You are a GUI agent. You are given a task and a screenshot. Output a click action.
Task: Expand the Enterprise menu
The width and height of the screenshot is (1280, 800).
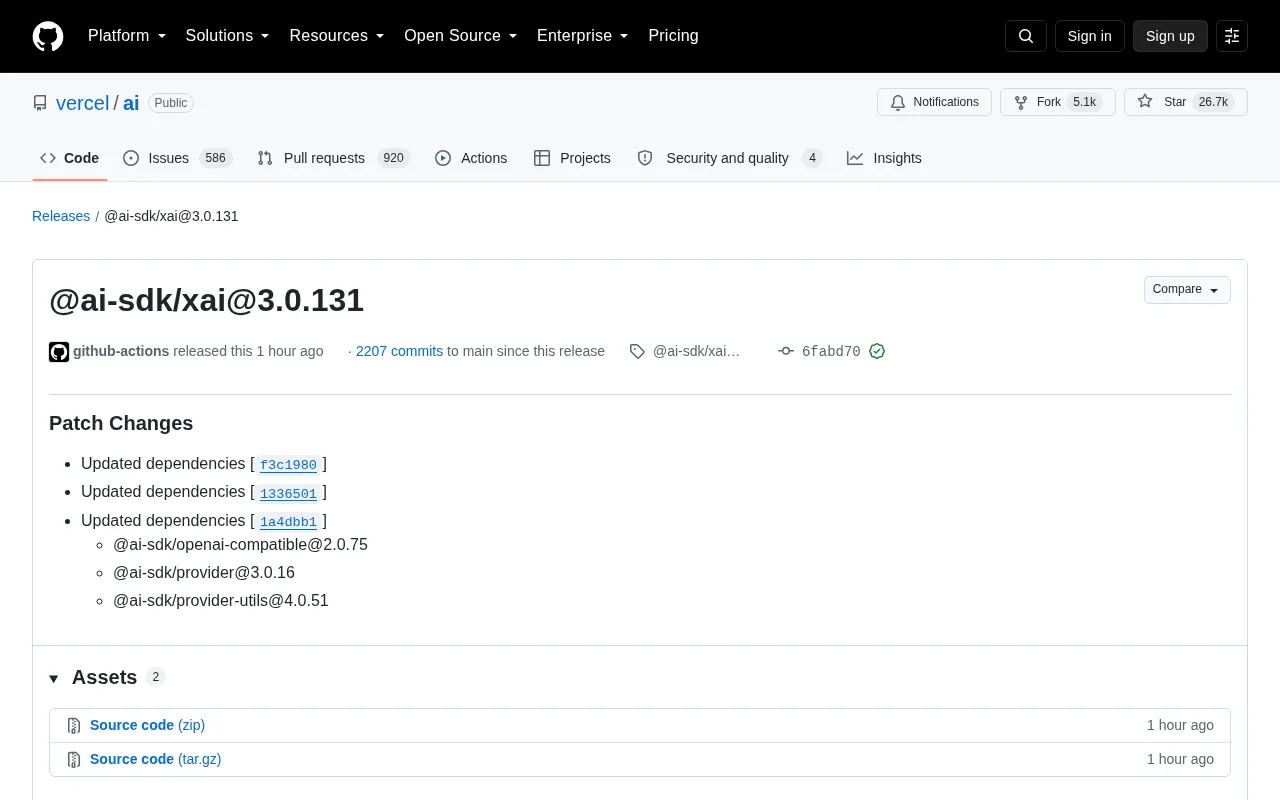pos(583,36)
